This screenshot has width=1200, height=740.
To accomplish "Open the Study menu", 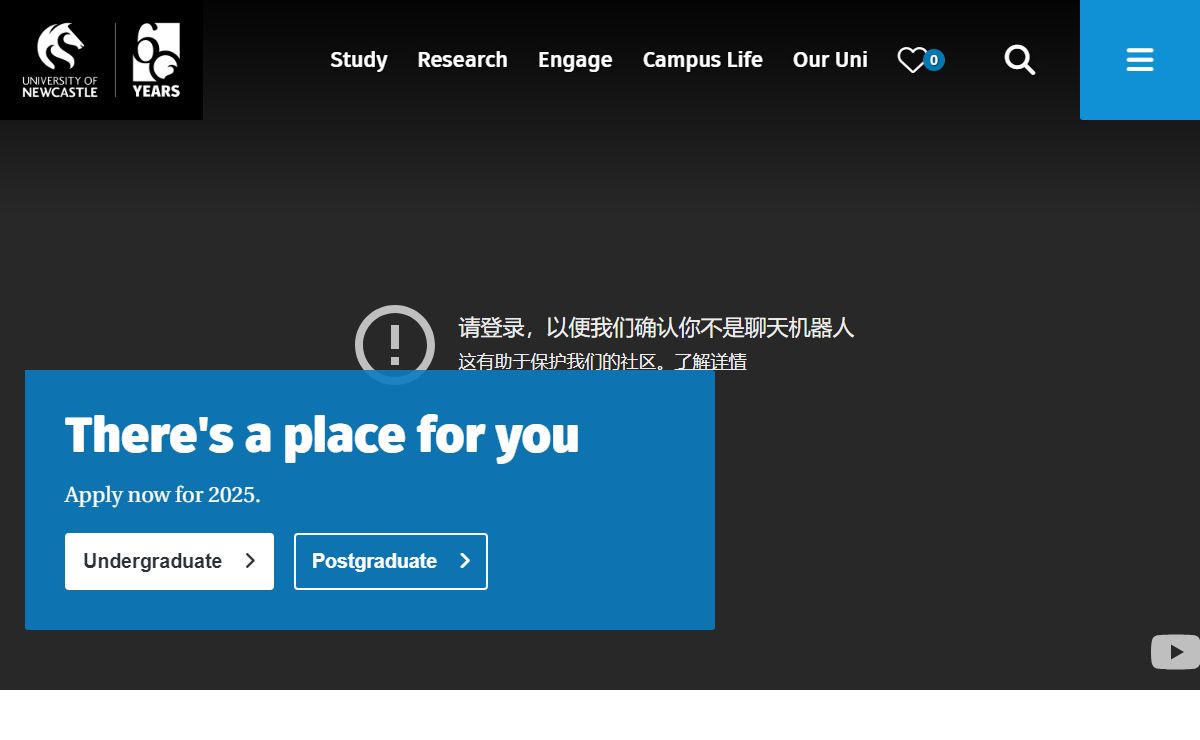I will click(358, 60).
